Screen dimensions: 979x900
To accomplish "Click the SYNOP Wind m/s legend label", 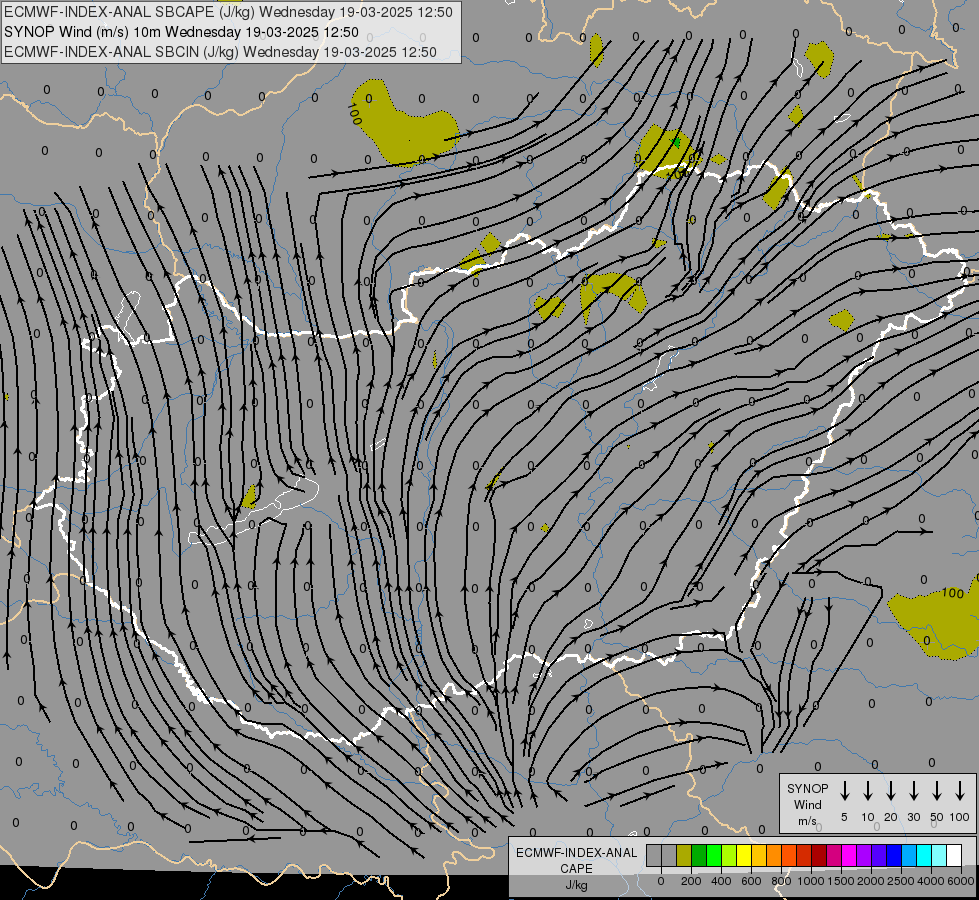I will pyautogui.click(x=807, y=804).
